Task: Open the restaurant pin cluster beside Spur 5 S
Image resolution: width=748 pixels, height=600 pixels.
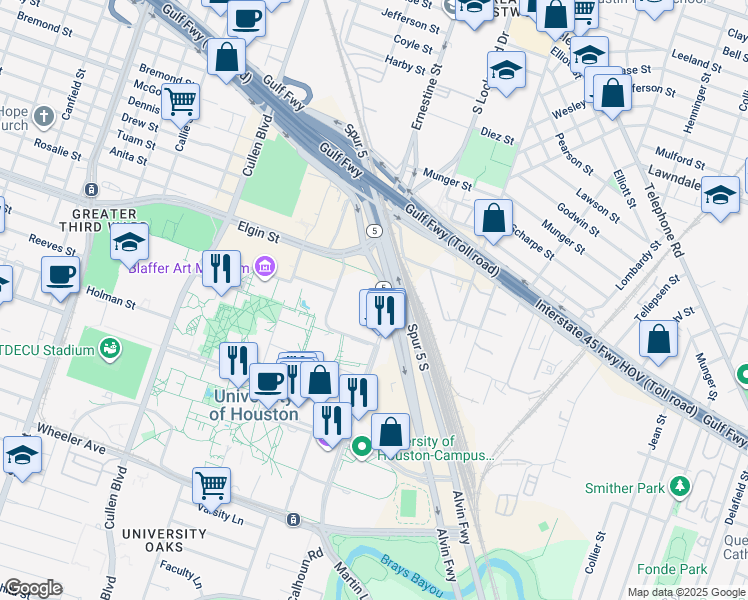Action: 384,309
